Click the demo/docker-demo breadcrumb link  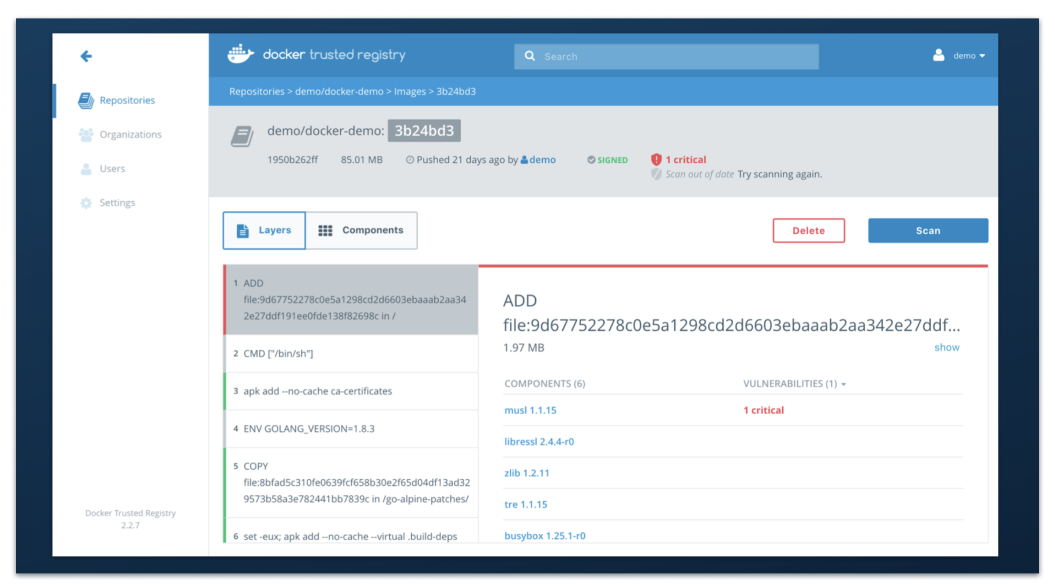[x=339, y=91]
